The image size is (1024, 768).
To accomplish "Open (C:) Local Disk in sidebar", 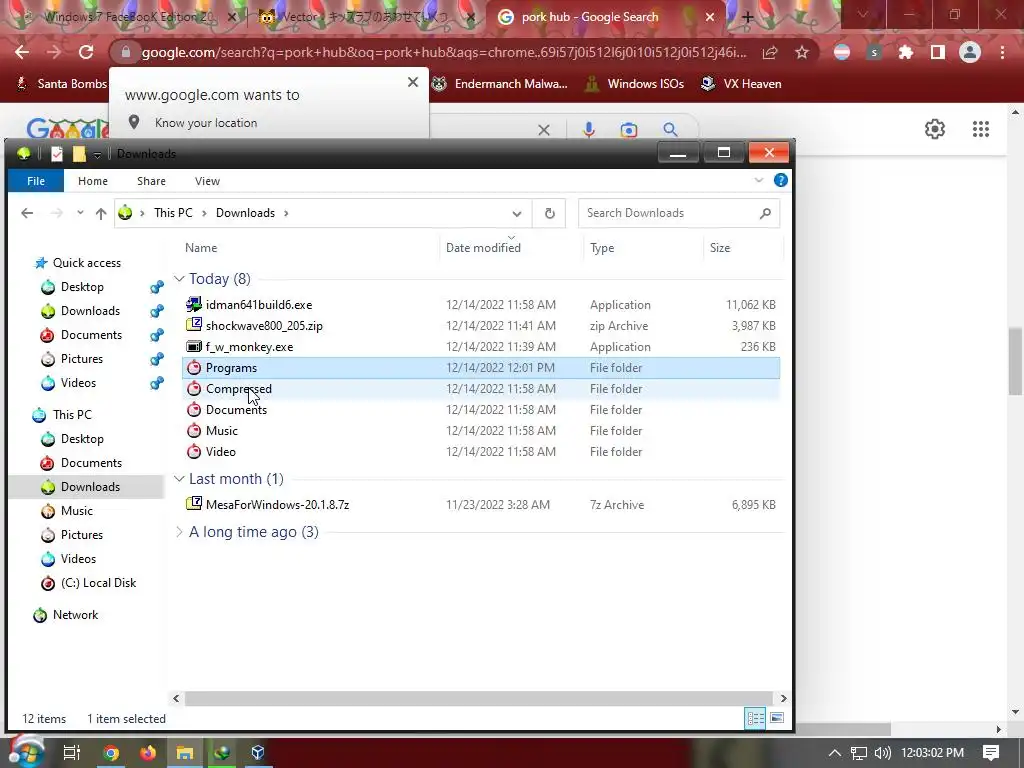I will (98, 583).
